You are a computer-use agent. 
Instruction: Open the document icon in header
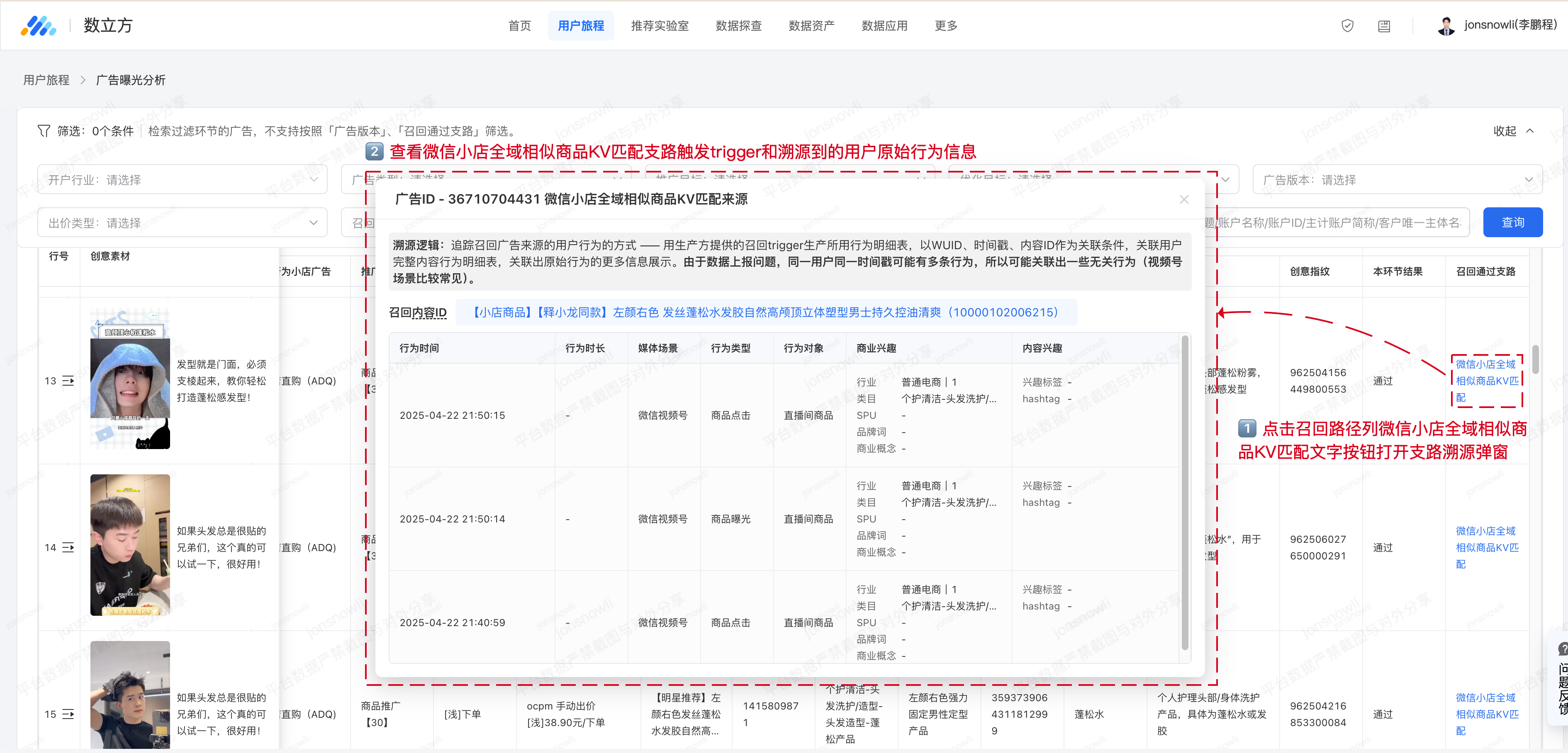[1383, 26]
